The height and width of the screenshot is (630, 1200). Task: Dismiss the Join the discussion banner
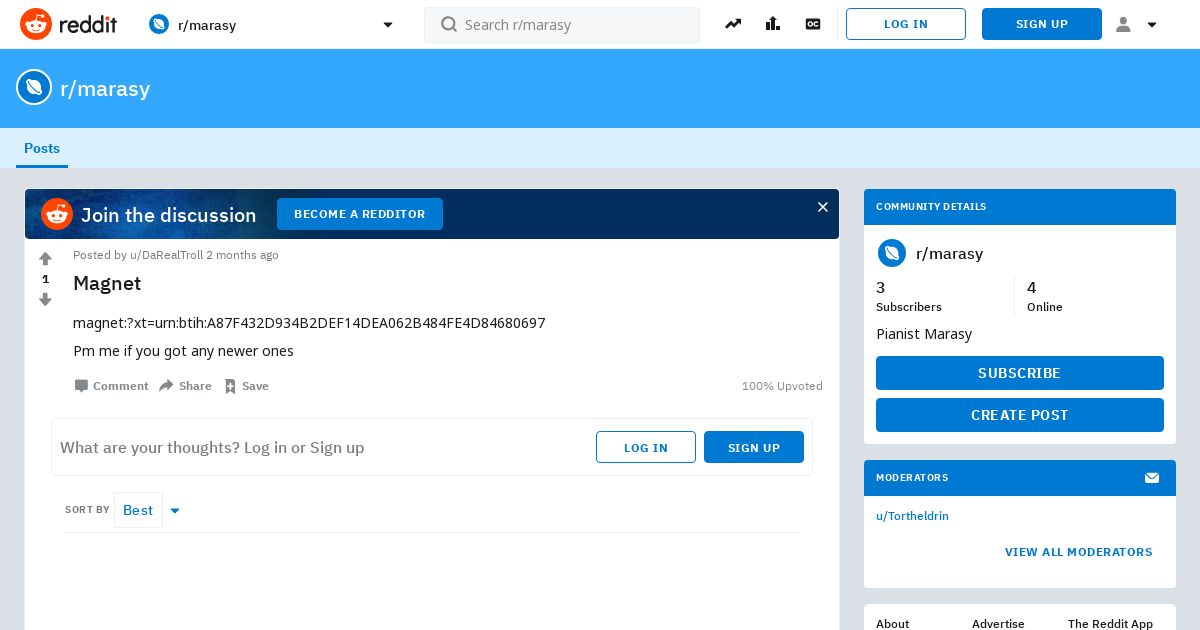pos(823,207)
